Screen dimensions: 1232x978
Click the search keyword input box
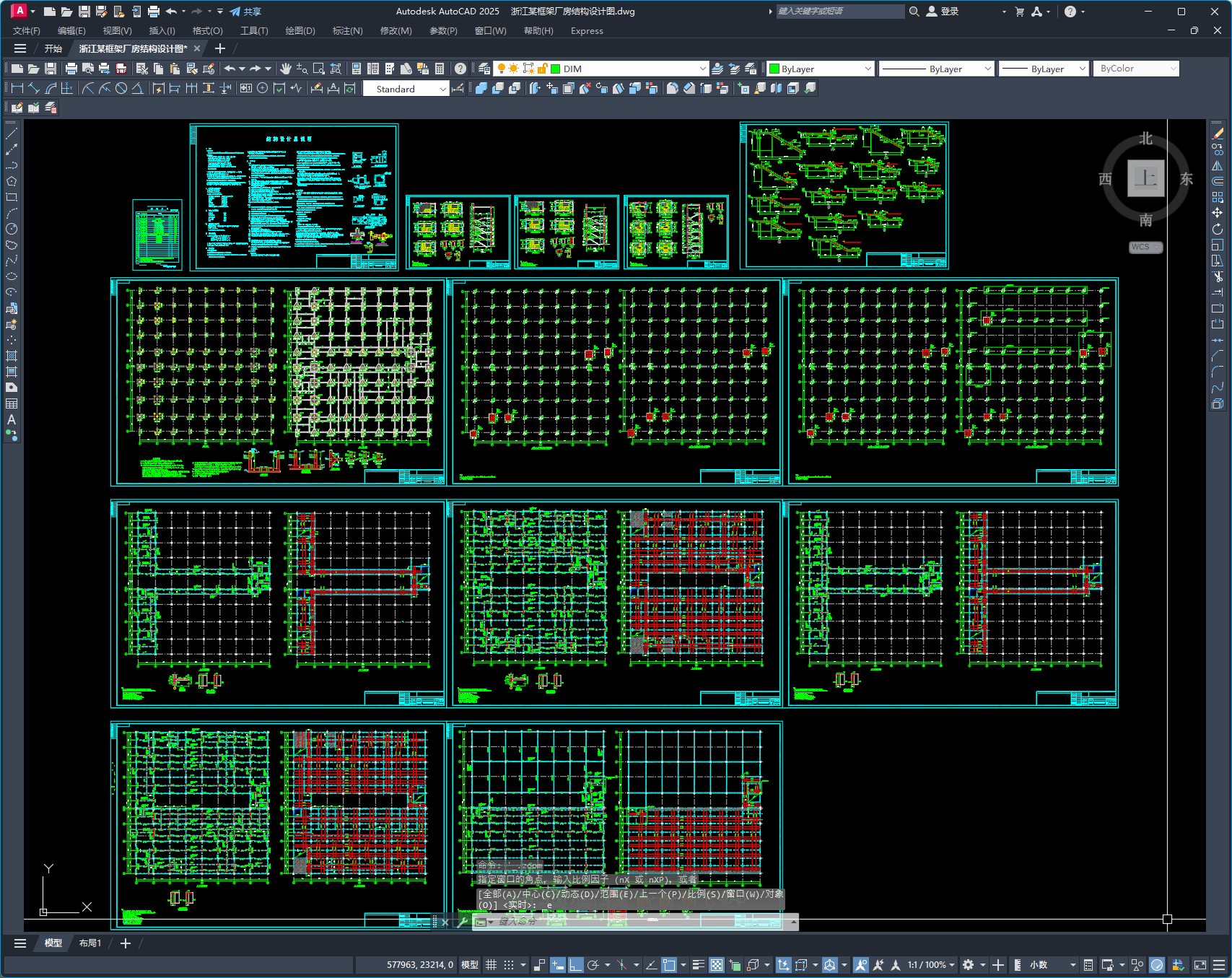tap(840, 12)
